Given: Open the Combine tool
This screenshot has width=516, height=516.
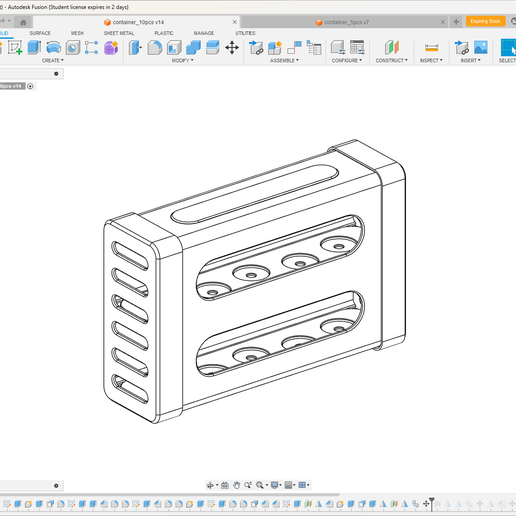Looking at the screenshot, I should 193,47.
